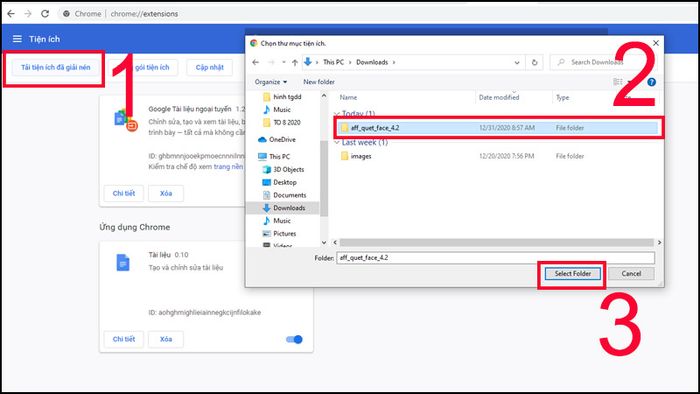
Task: Open the dialog help icon
Action: tap(651, 82)
